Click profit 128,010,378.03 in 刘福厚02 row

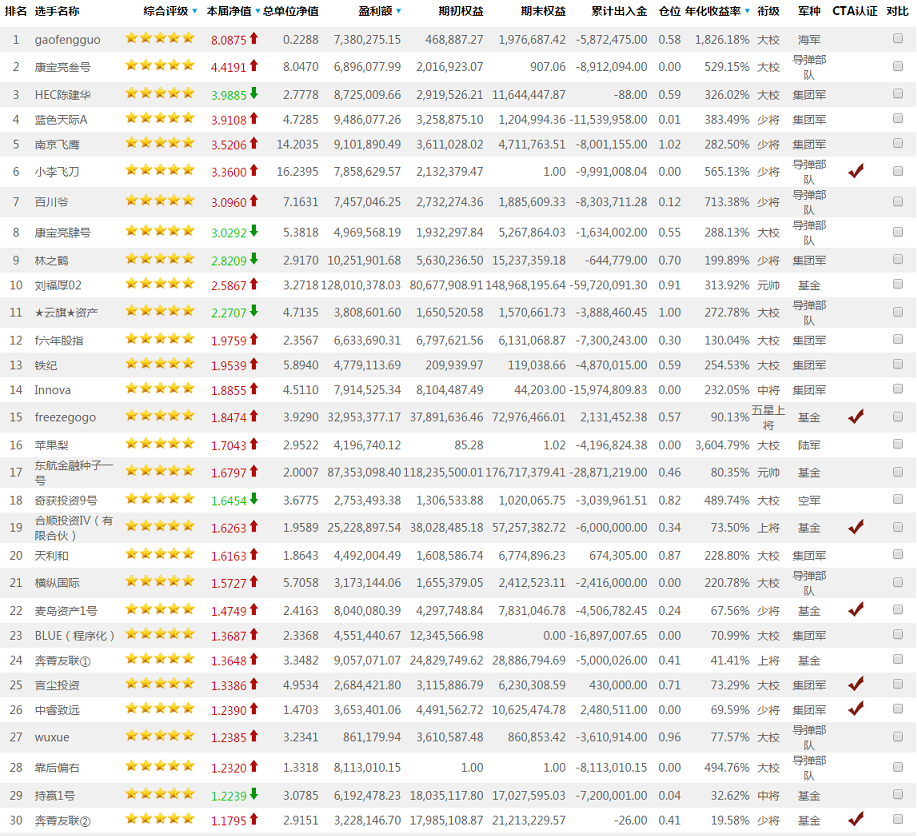point(361,285)
